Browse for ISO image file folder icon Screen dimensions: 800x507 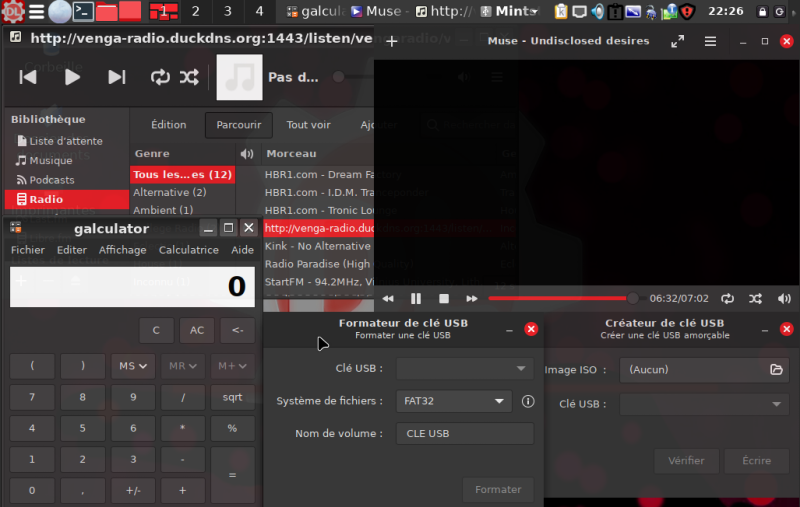[x=776, y=369]
